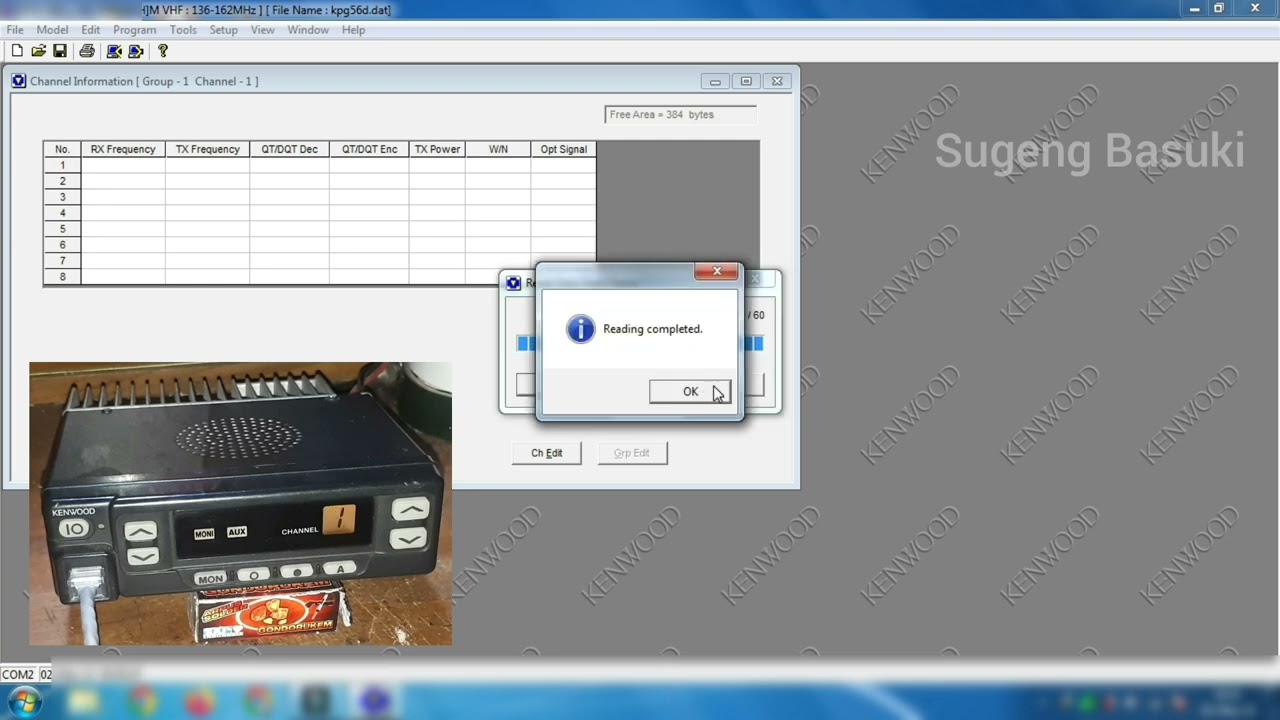Image resolution: width=1280 pixels, height=720 pixels.
Task: Close the Reading completed dialog
Action: (x=717, y=271)
